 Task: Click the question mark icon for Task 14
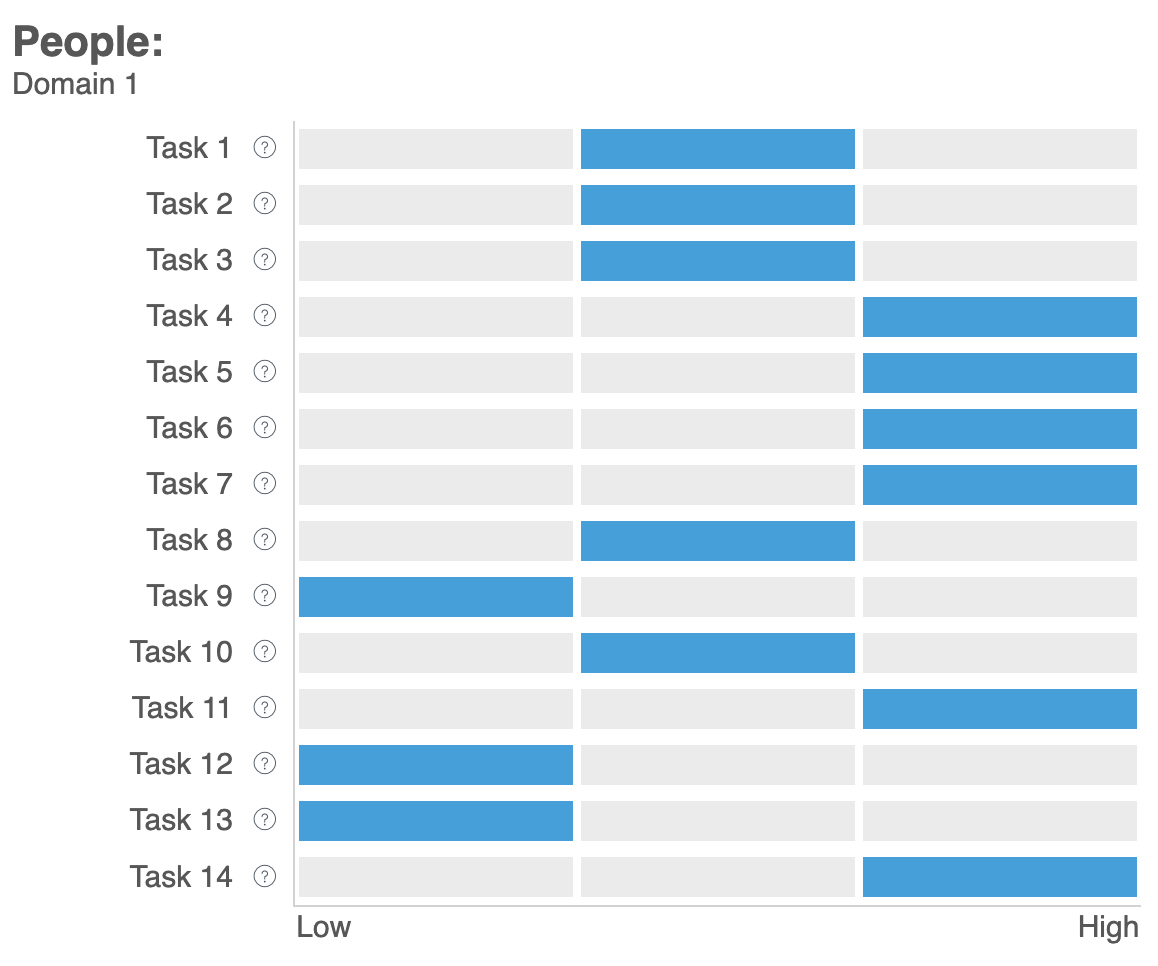click(x=264, y=877)
